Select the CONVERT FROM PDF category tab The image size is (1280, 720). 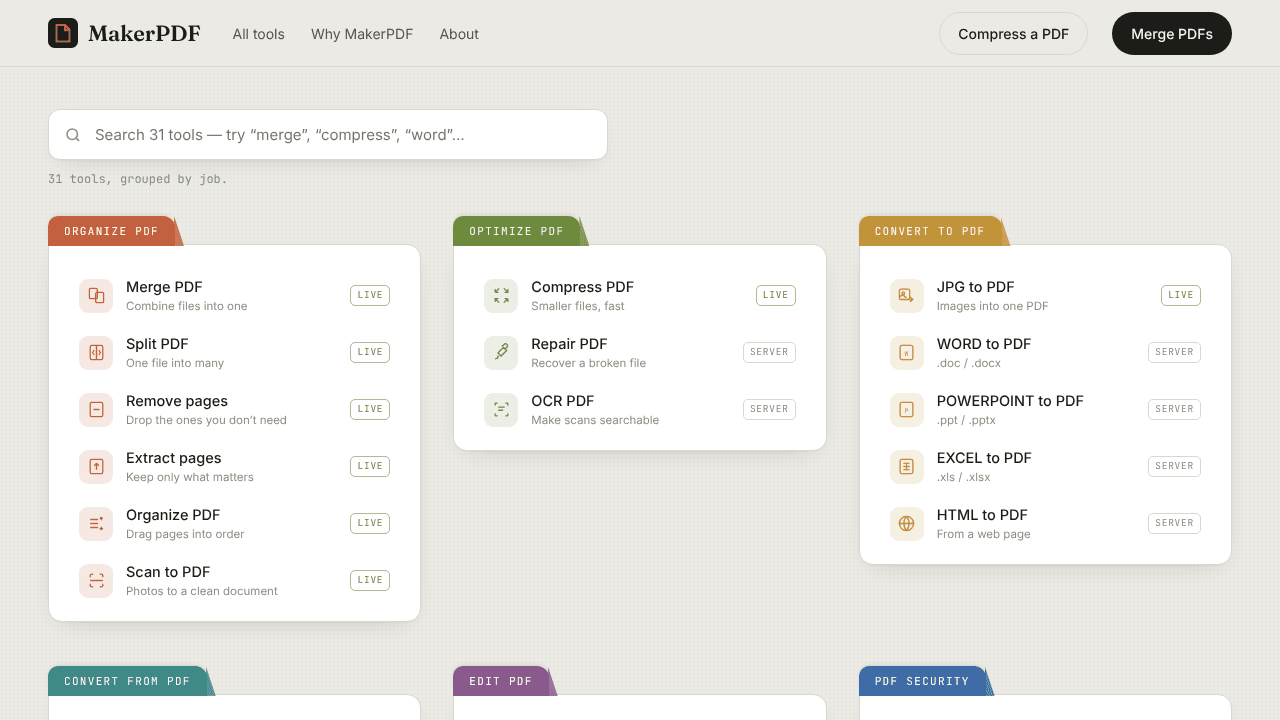coord(127,681)
